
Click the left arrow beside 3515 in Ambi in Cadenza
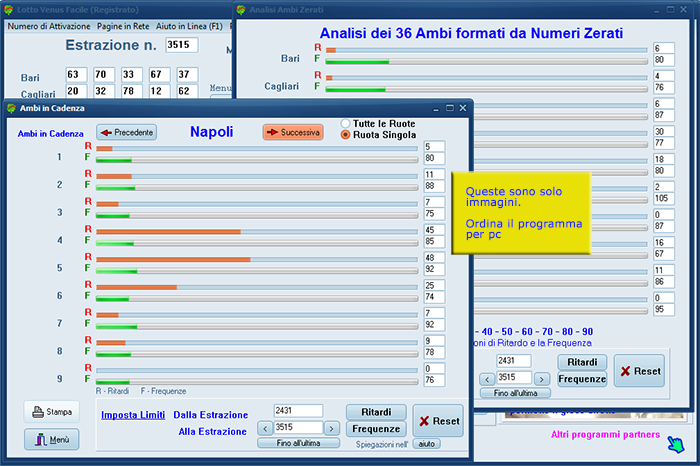[265, 429]
